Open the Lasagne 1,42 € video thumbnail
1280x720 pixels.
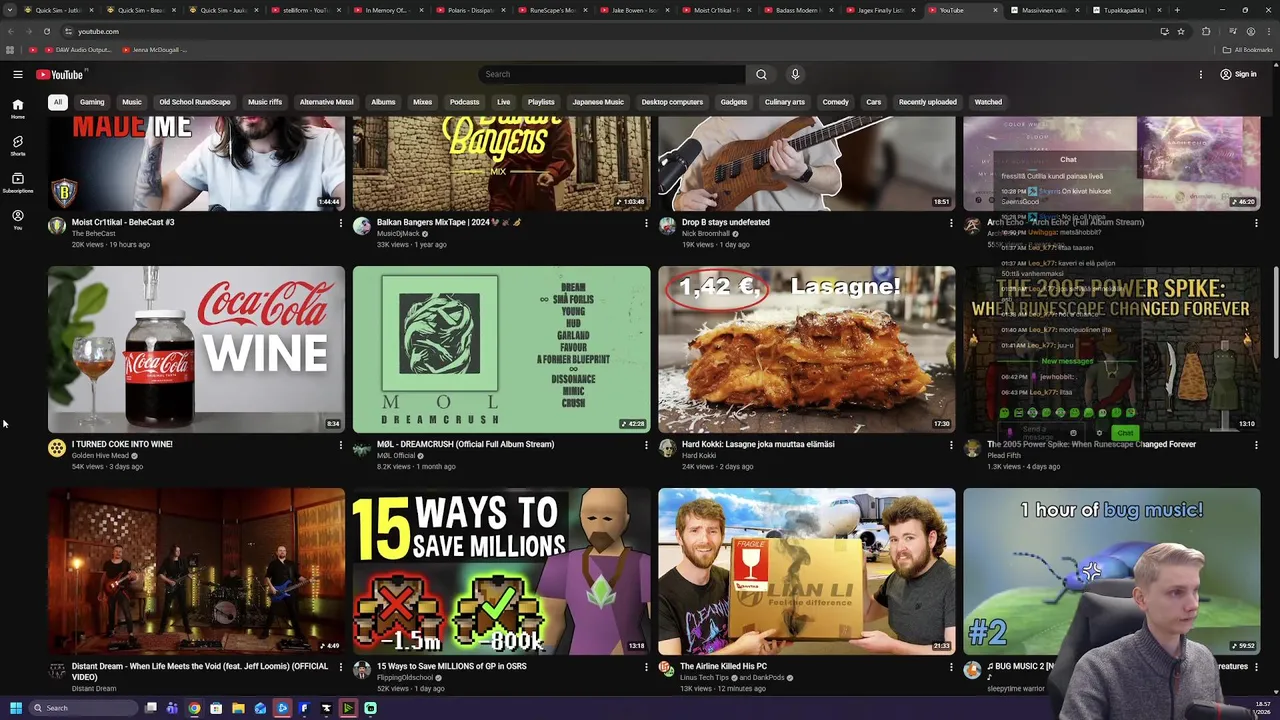(807, 349)
